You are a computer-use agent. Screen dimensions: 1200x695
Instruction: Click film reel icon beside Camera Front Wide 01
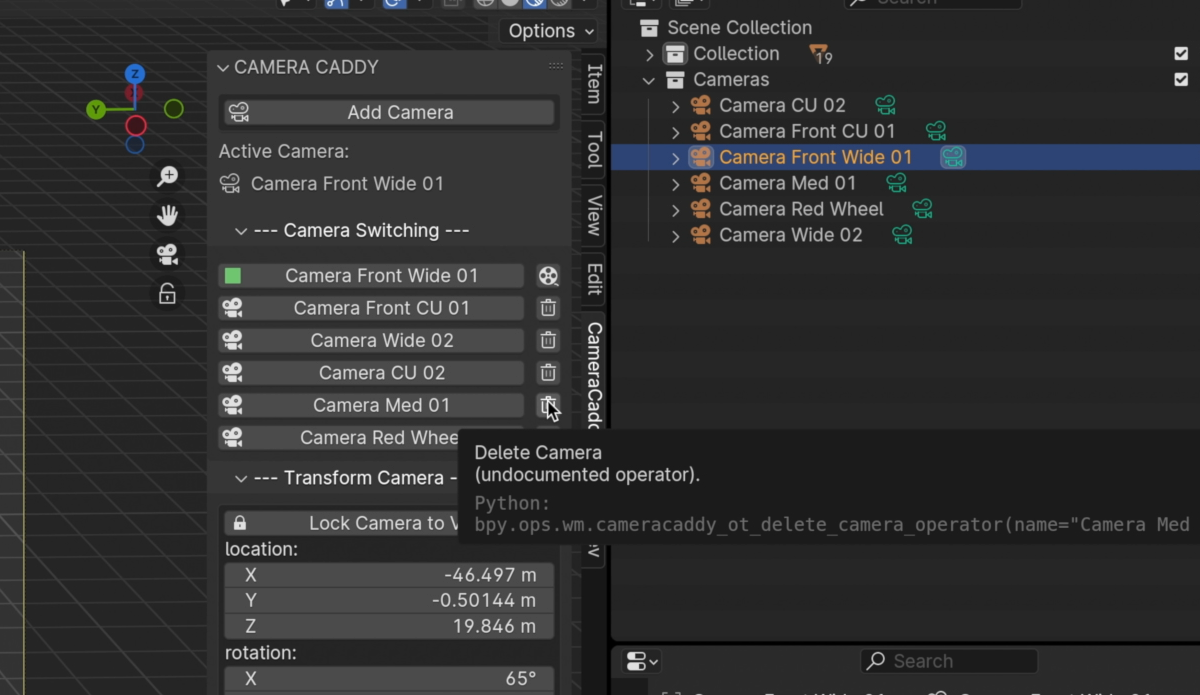pyautogui.click(x=548, y=276)
